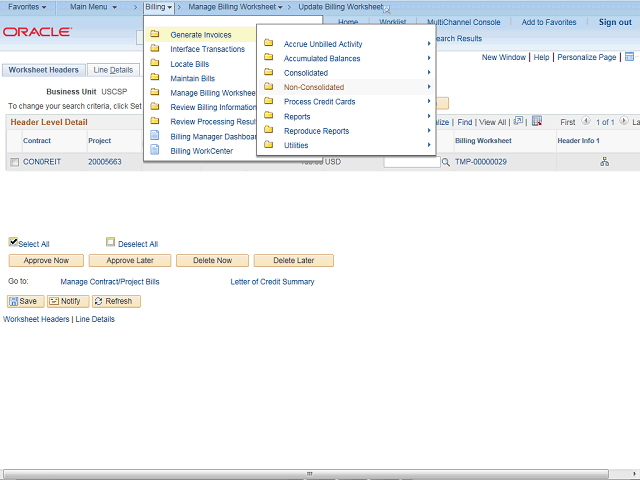
Task: Click the Process Credit Cards folder icon
Action: [x=269, y=100]
